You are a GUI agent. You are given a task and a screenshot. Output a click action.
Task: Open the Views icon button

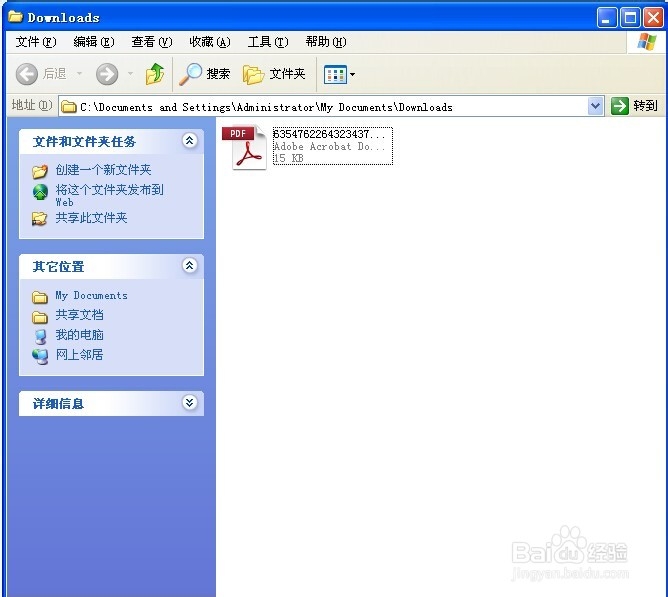(335, 75)
